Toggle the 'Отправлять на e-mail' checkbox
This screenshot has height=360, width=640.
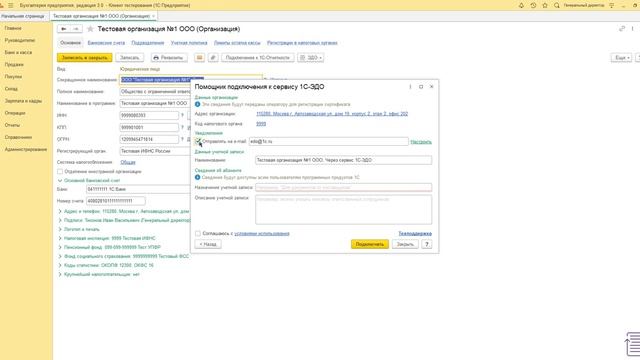[198, 141]
